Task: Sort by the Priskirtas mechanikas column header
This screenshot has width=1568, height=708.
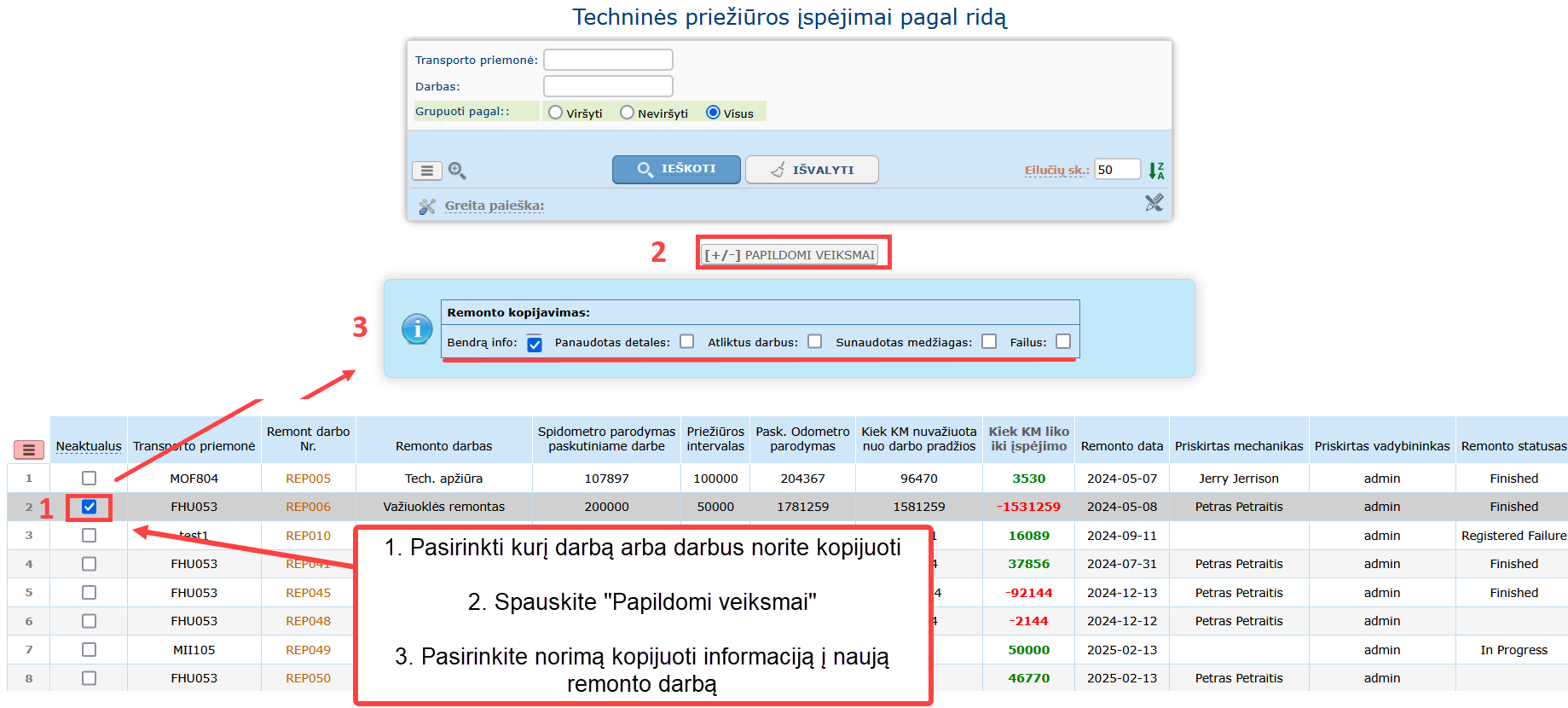Action: (1239, 446)
